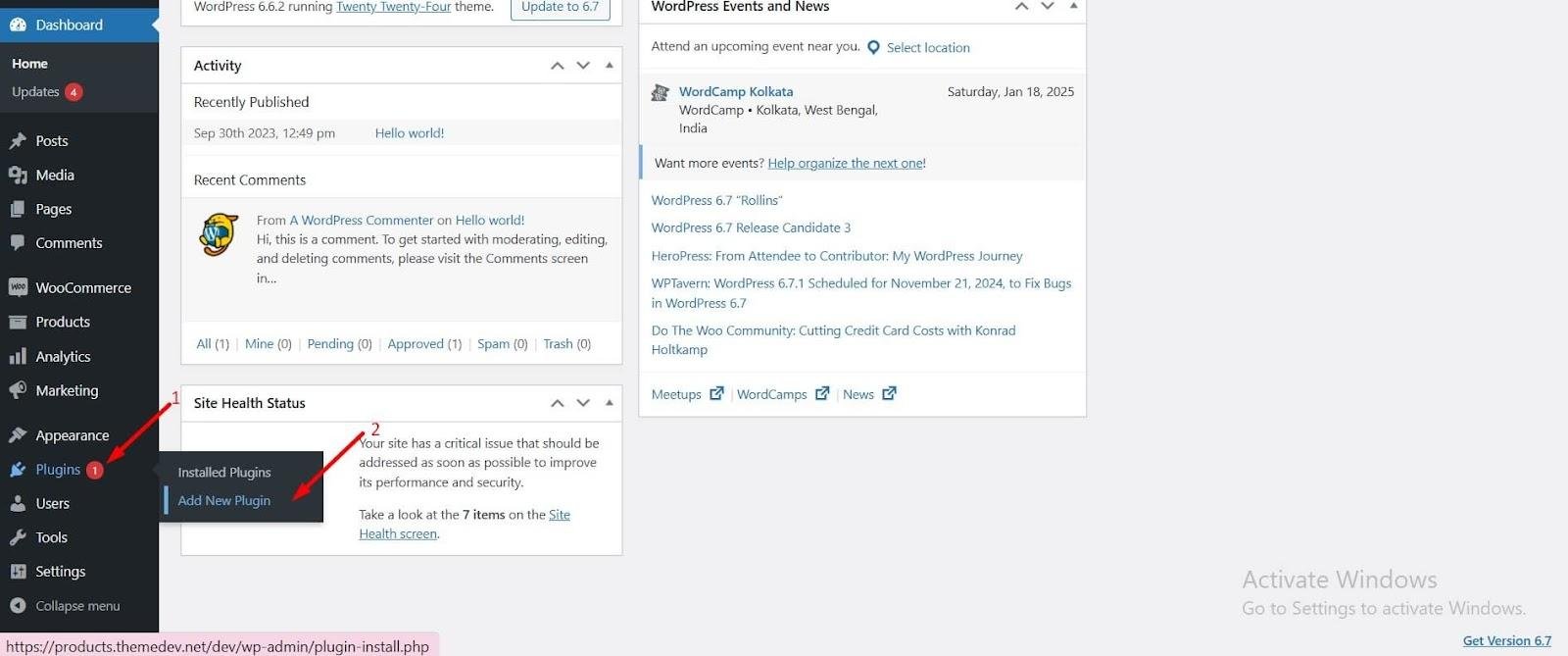
Task: Filter comments by Mine (0)
Action: 269,344
